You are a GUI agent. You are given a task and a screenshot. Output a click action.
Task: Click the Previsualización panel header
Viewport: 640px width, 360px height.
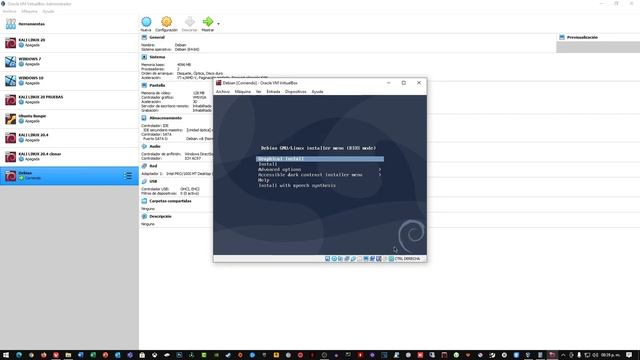click(x=582, y=37)
